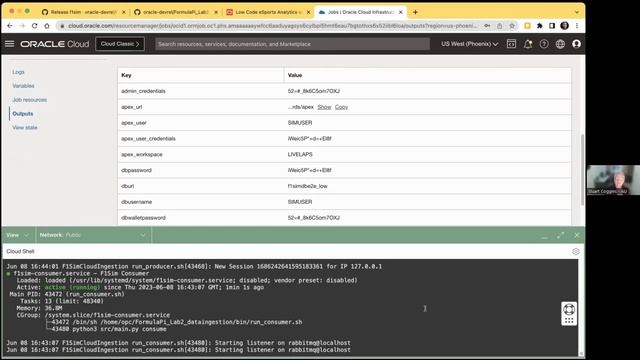
Task: Open the Cloud Shell View dropdown
Action: tap(18, 235)
